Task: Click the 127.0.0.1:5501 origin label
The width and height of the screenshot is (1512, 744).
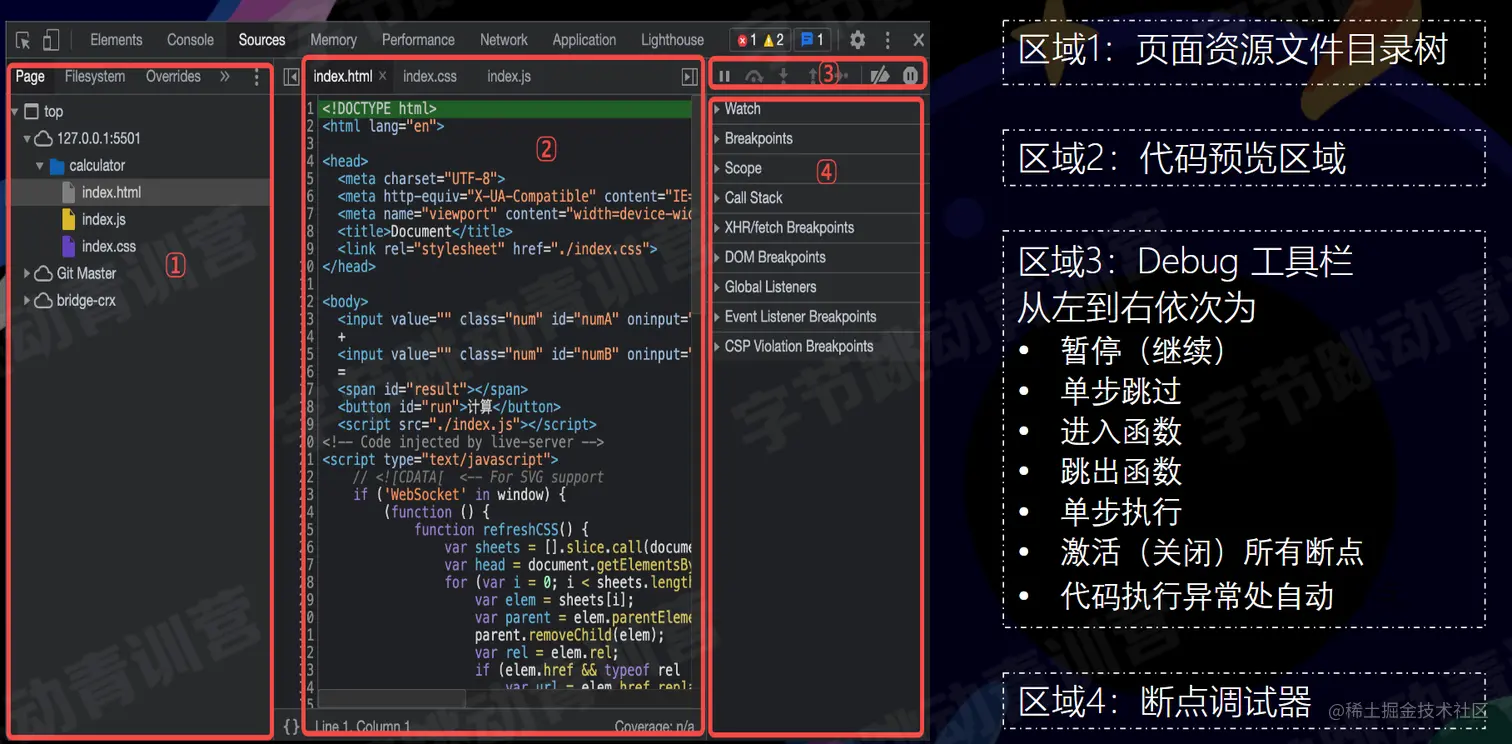Action: (99, 139)
